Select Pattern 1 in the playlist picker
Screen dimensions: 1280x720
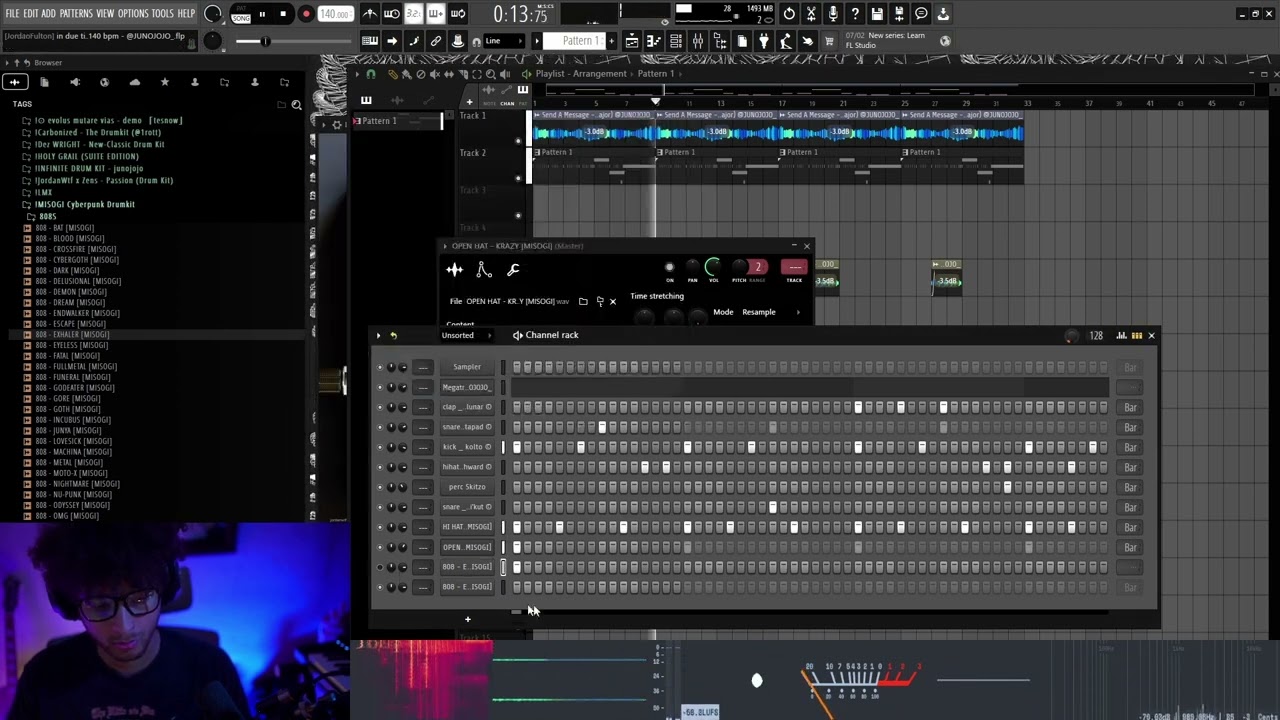click(x=396, y=121)
